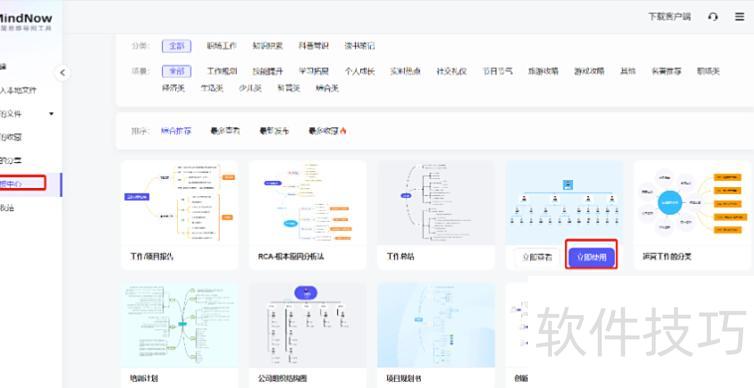
Task: Open the hamburger menu at top right
Action: 740,17
